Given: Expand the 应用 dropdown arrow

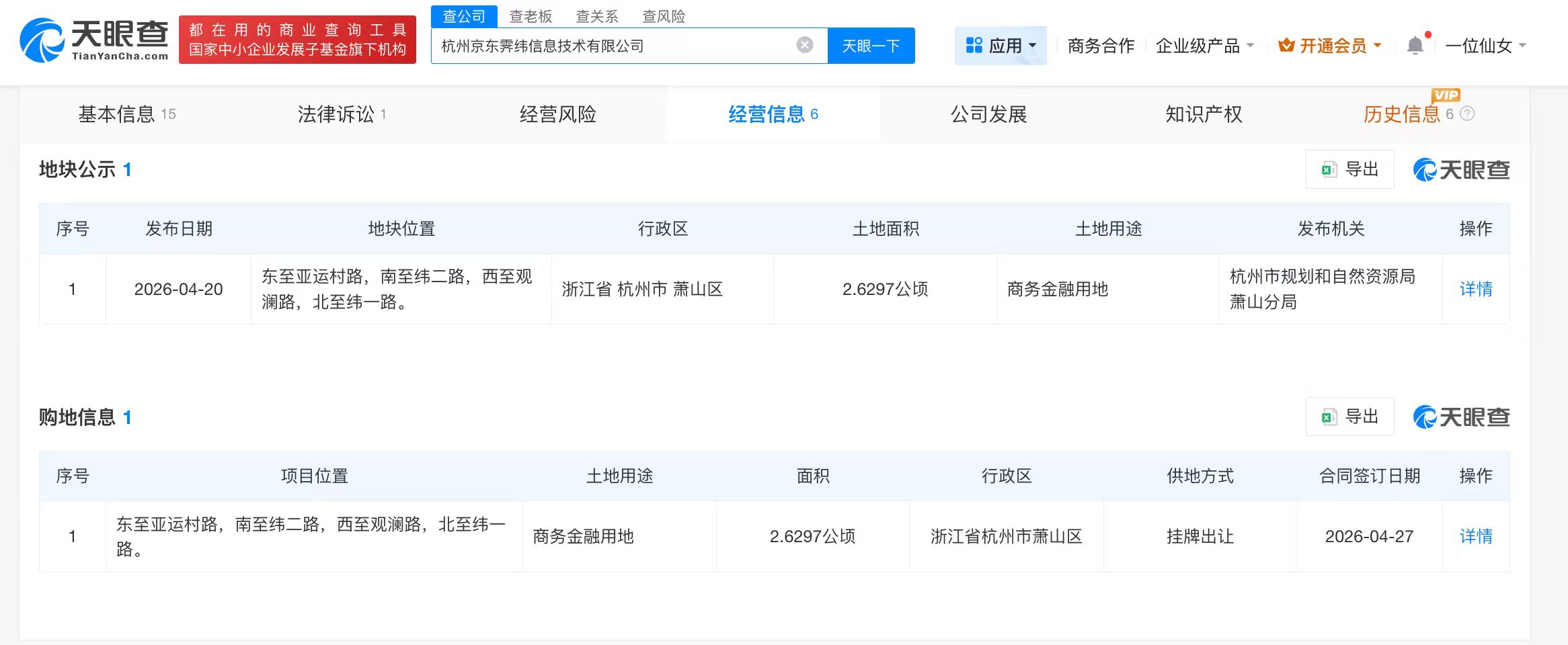Looking at the screenshot, I should coord(1033,46).
